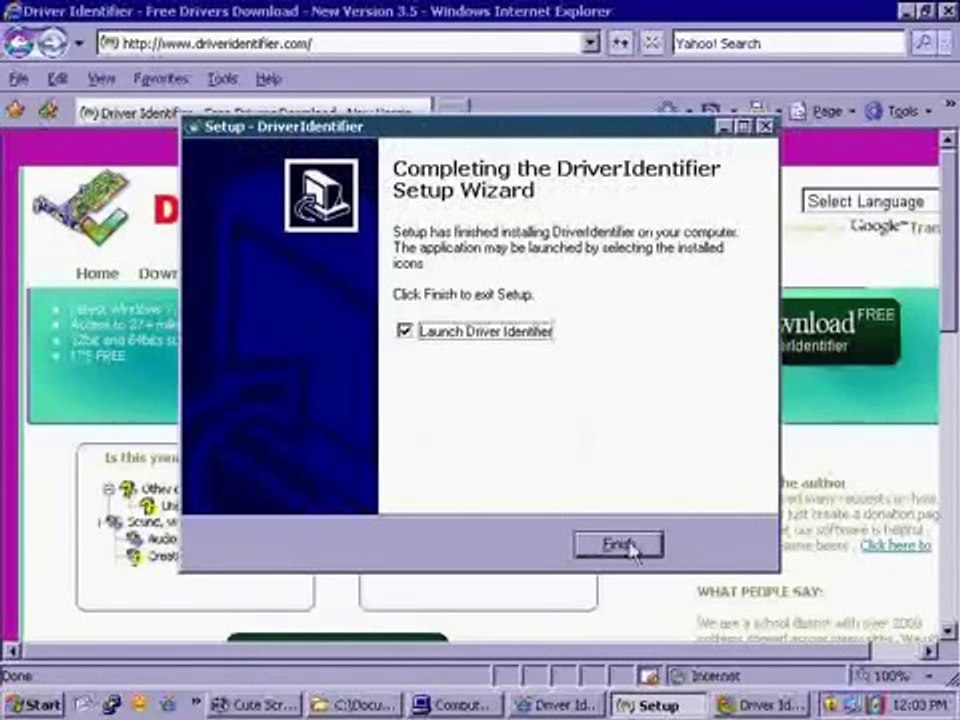Click the search magnifier button

point(922,43)
